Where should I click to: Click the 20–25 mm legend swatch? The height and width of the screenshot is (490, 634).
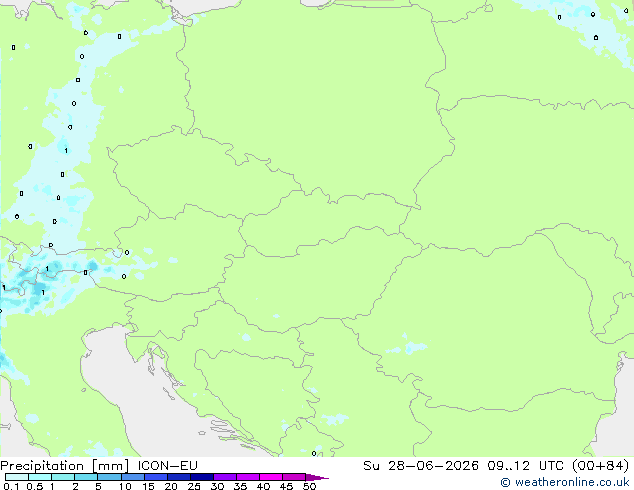click(178, 477)
